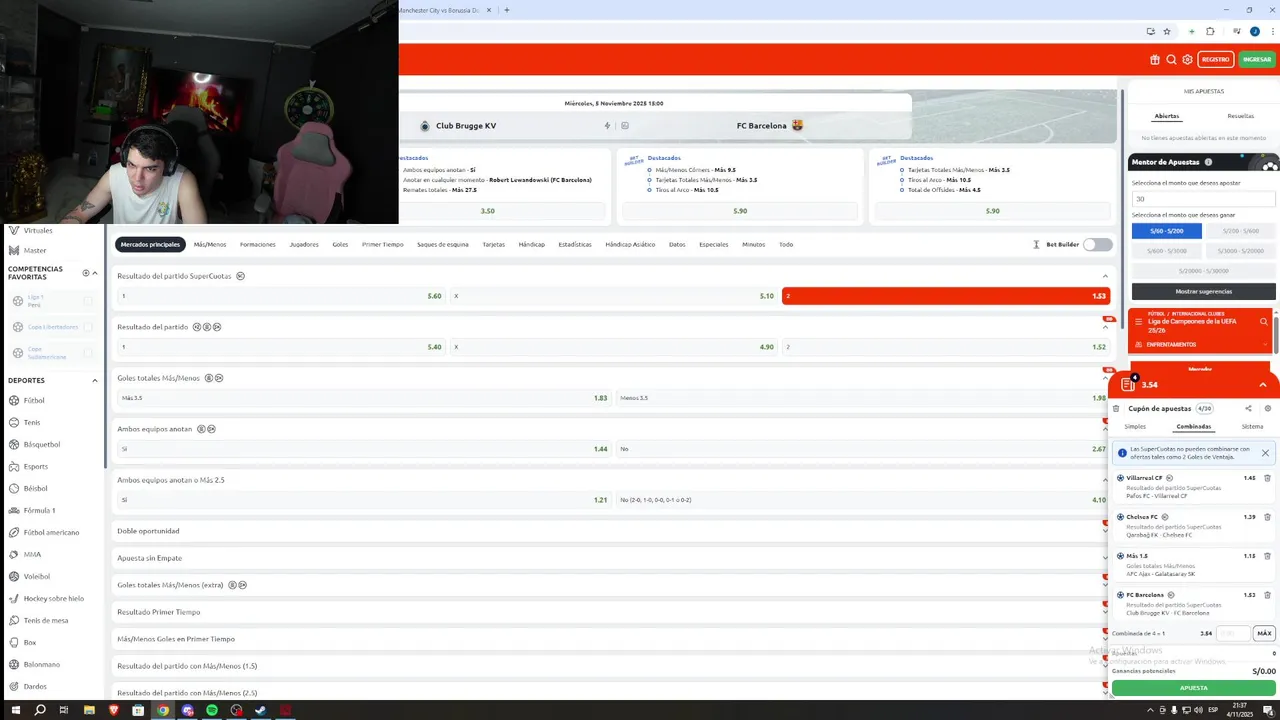Select the Tenis de mesa icon
Viewport: 1280px width, 720px height.
[x=14, y=620]
